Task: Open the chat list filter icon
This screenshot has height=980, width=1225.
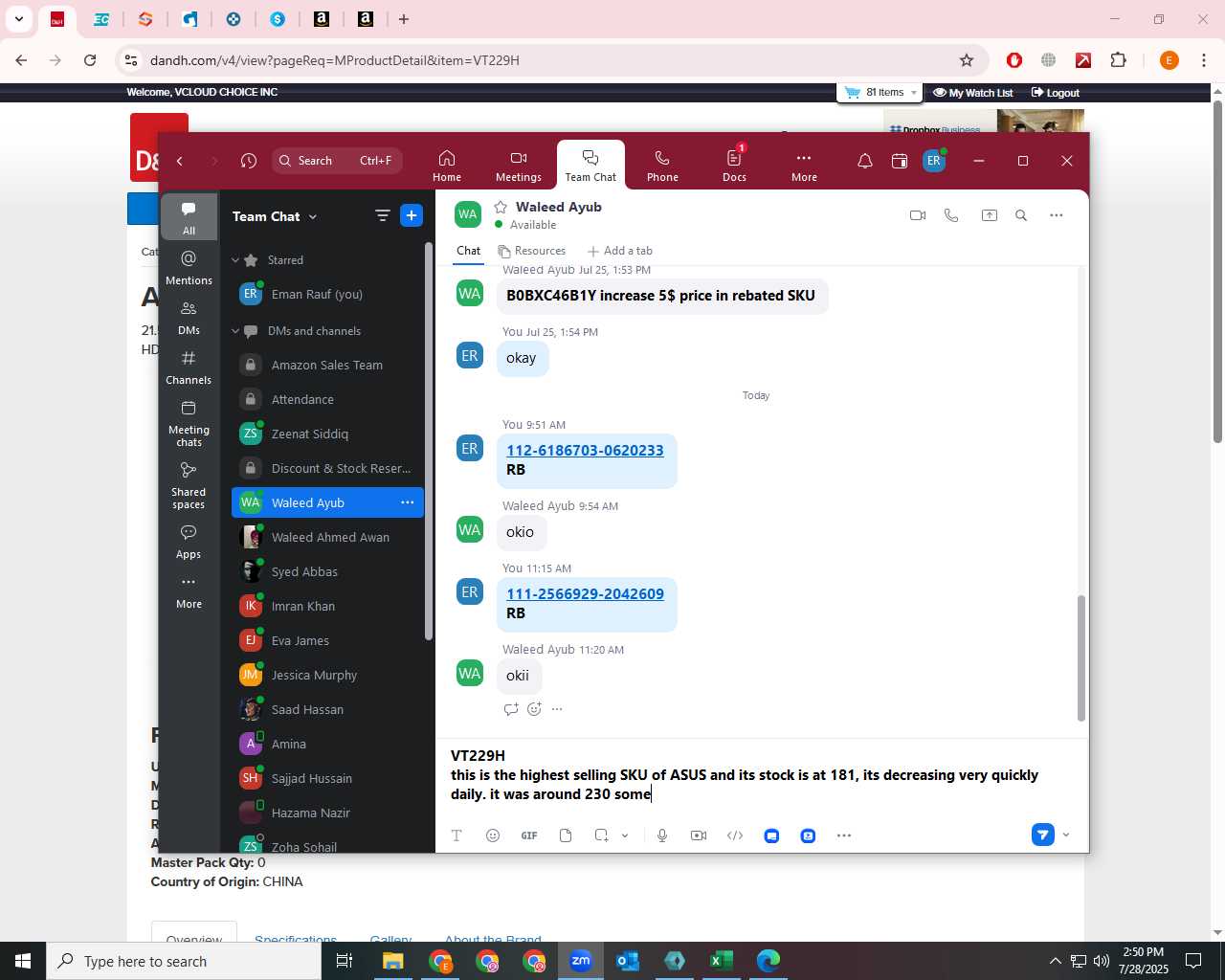Action: pos(383,215)
